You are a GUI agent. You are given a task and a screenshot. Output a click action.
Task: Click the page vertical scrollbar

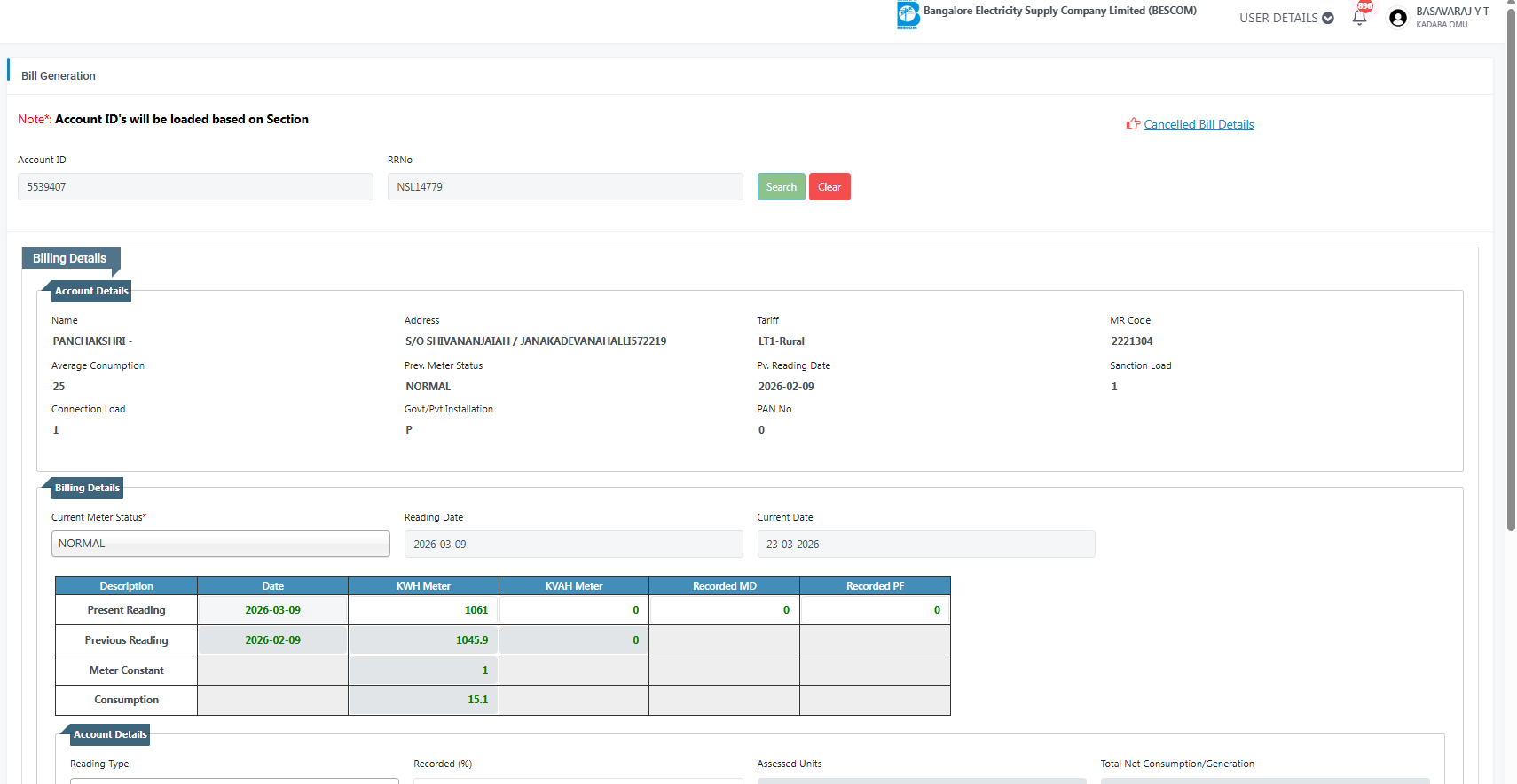pos(1511,266)
